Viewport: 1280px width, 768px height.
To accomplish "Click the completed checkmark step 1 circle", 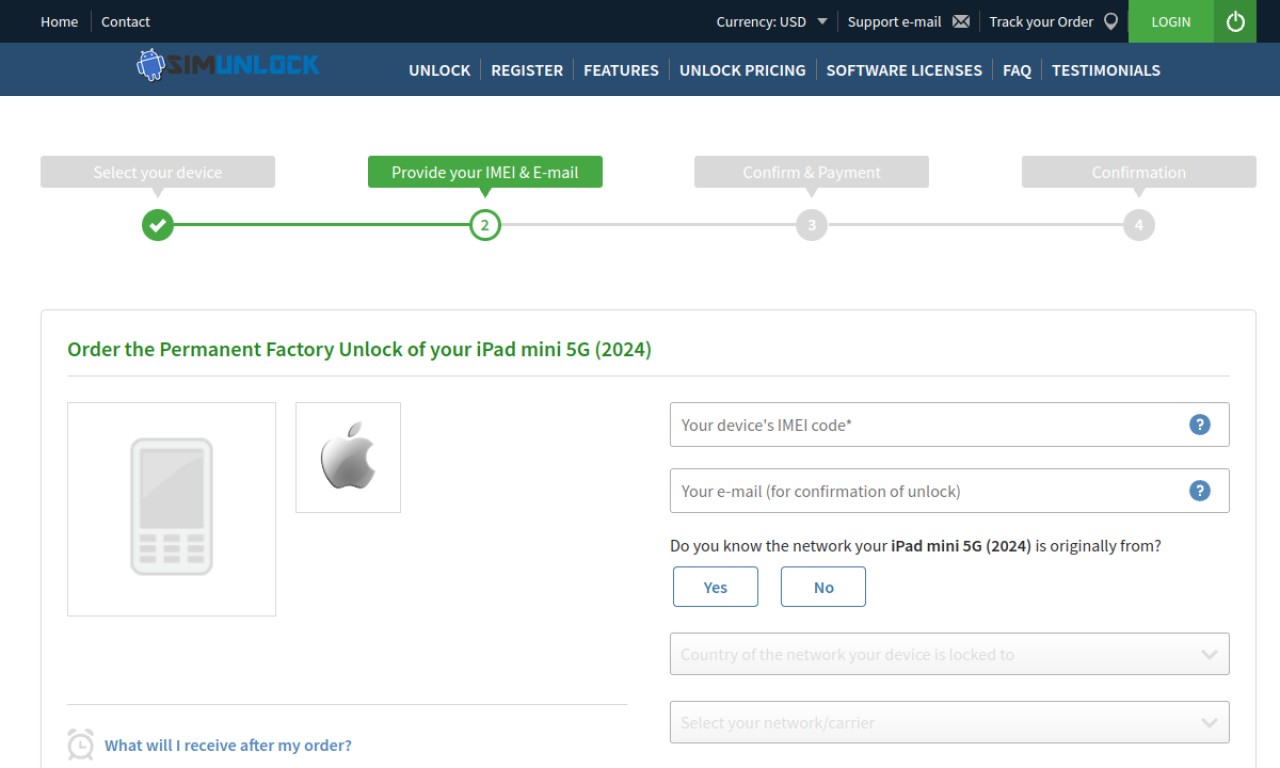I will coord(157,225).
